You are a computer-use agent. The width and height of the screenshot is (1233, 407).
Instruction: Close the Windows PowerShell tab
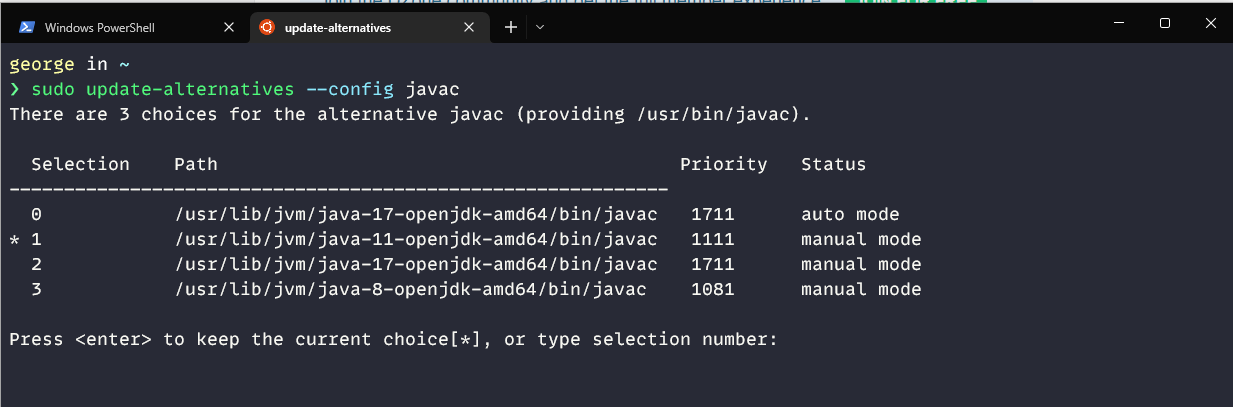pos(230,28)
